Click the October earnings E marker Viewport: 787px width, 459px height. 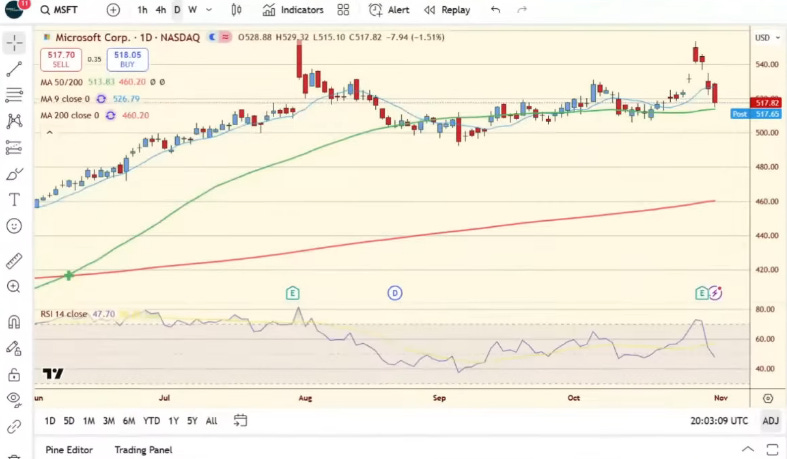(x=702, y=293)
